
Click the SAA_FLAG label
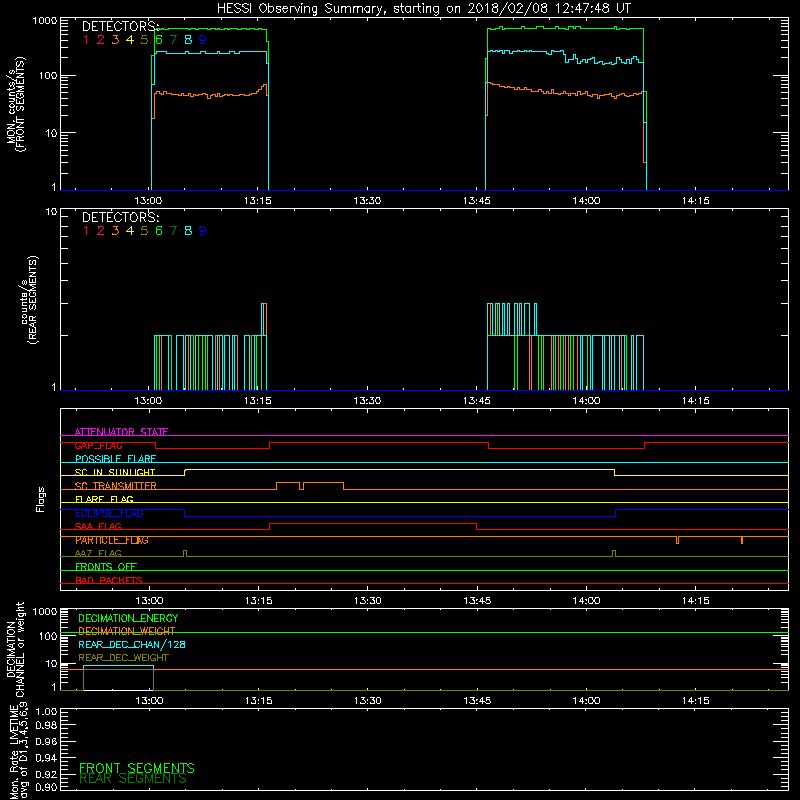click(x=98, y=526)
